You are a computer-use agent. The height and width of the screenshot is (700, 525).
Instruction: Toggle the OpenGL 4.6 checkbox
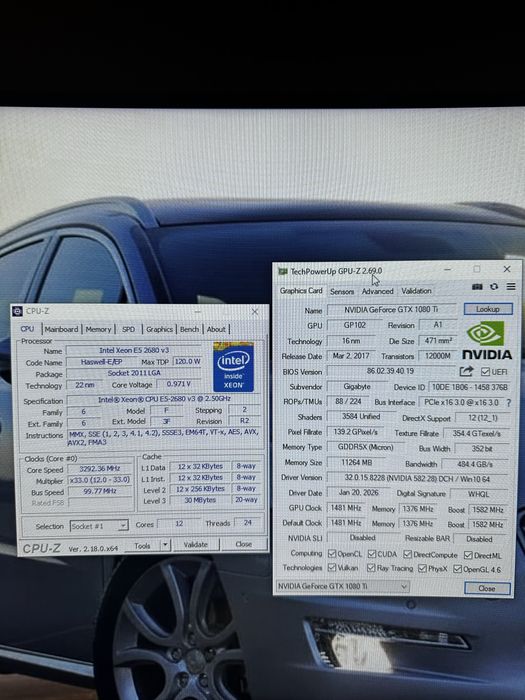pyautogui.click(x=457, y=569)
